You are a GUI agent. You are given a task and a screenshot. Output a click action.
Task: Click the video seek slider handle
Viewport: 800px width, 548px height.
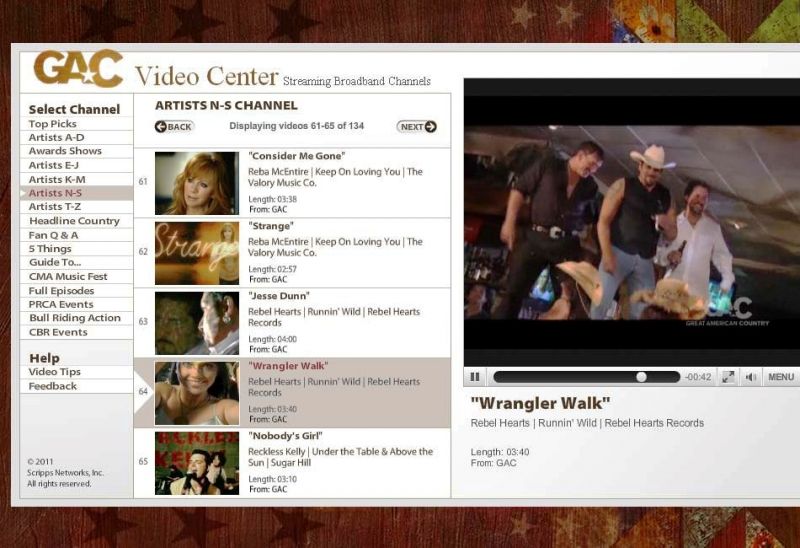(642, 377)
